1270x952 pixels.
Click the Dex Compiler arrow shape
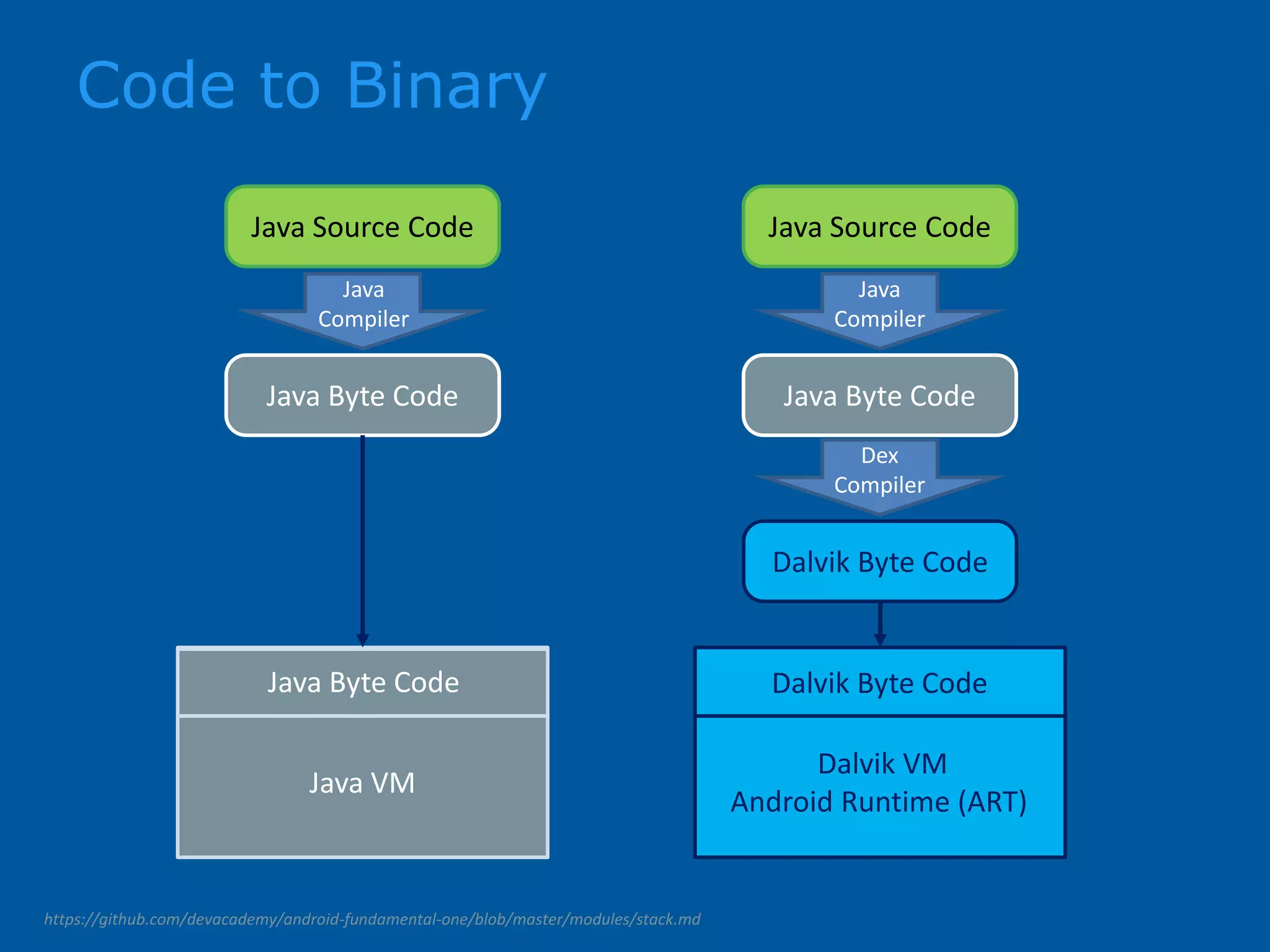click(879, 471)
